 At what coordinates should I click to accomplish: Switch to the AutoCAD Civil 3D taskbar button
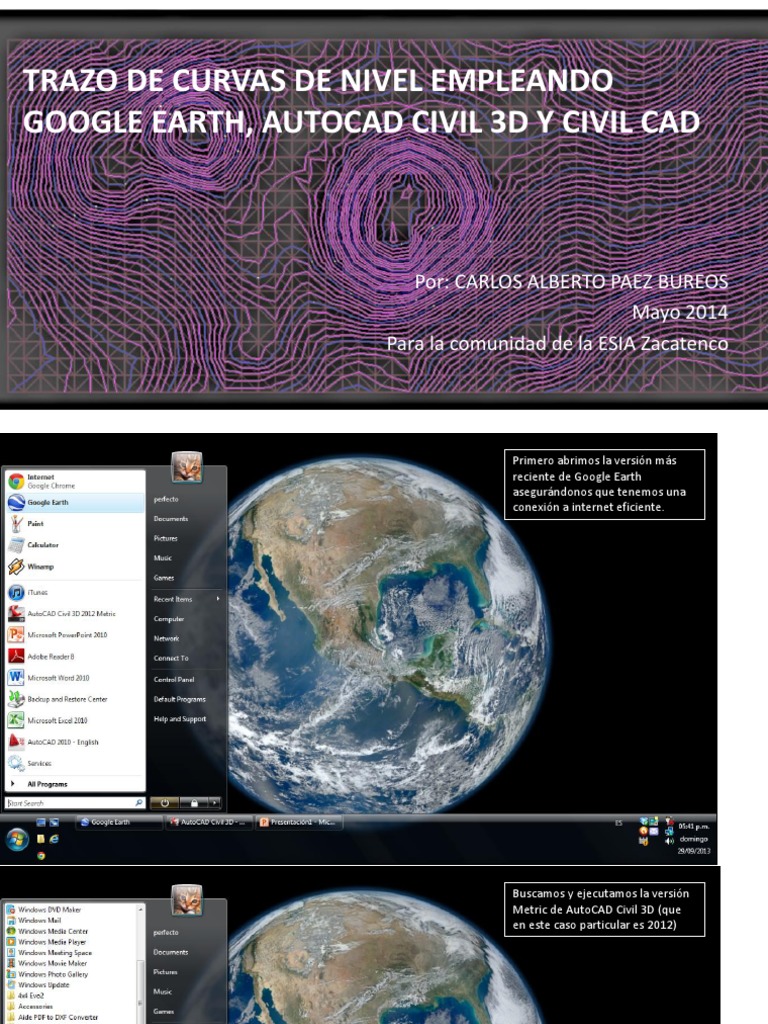coord(209,822)
